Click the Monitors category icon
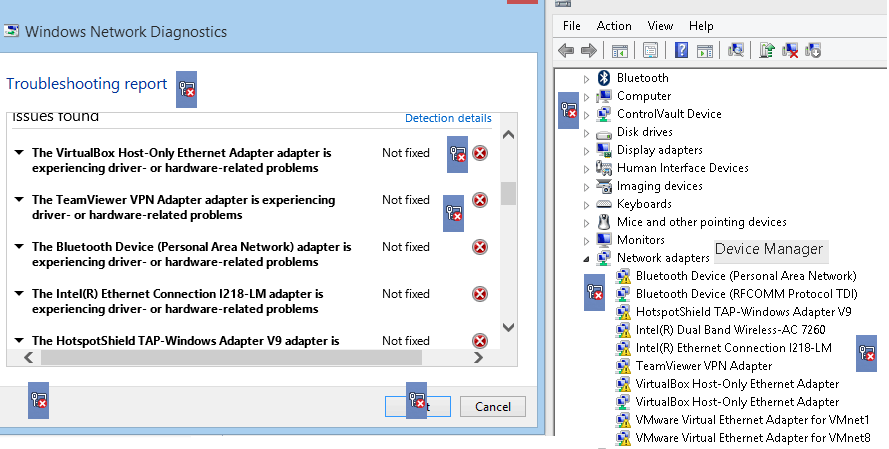Screen dimensions: 889x449 click(604, 240)
